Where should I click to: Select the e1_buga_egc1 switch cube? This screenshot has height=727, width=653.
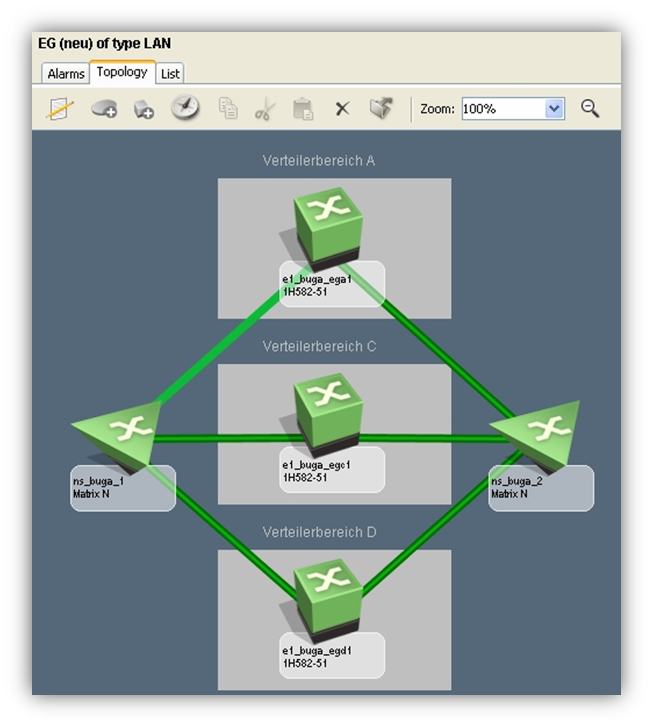[327, 414]
